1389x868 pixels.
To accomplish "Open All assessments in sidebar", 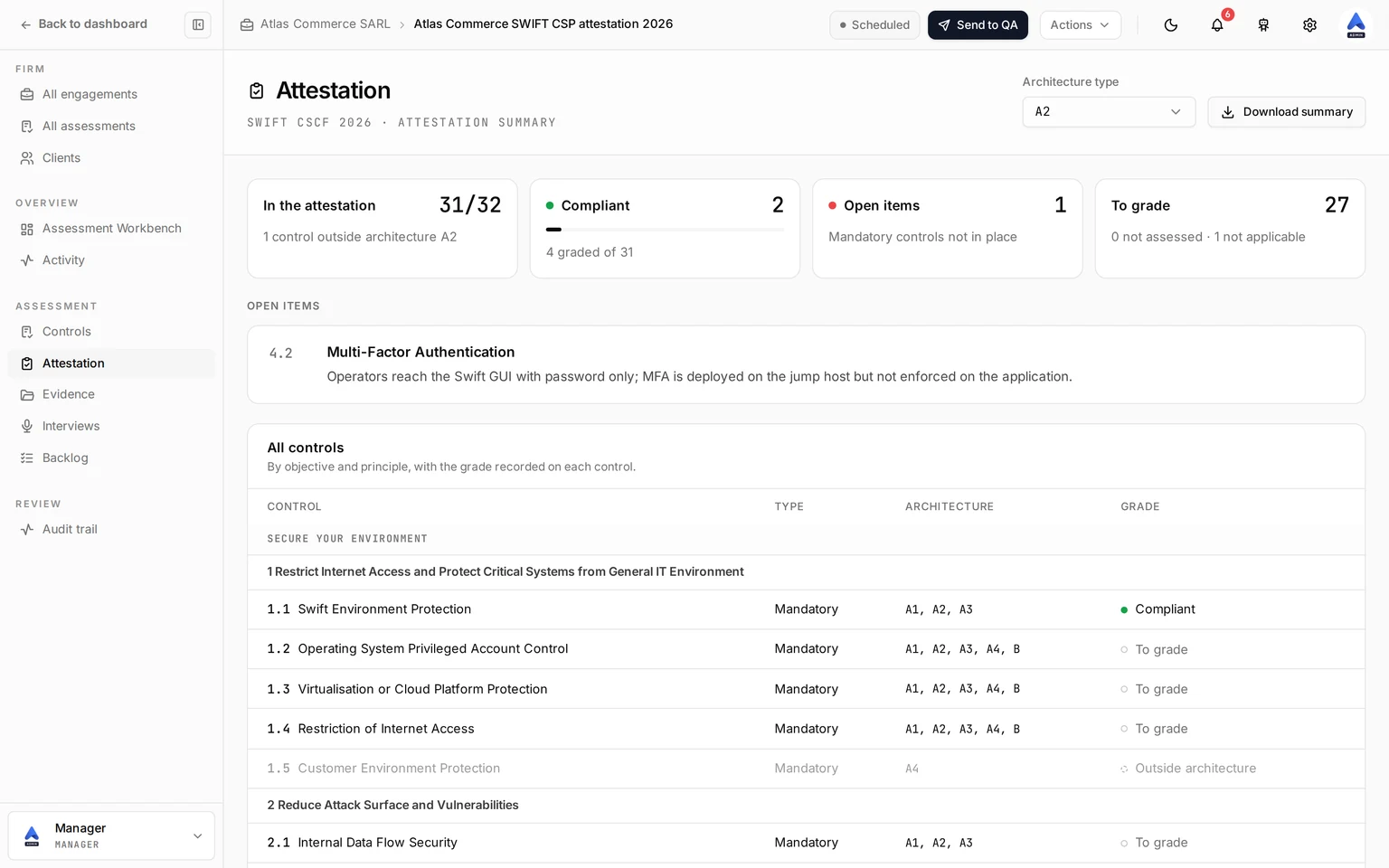I will click(111, 126).
